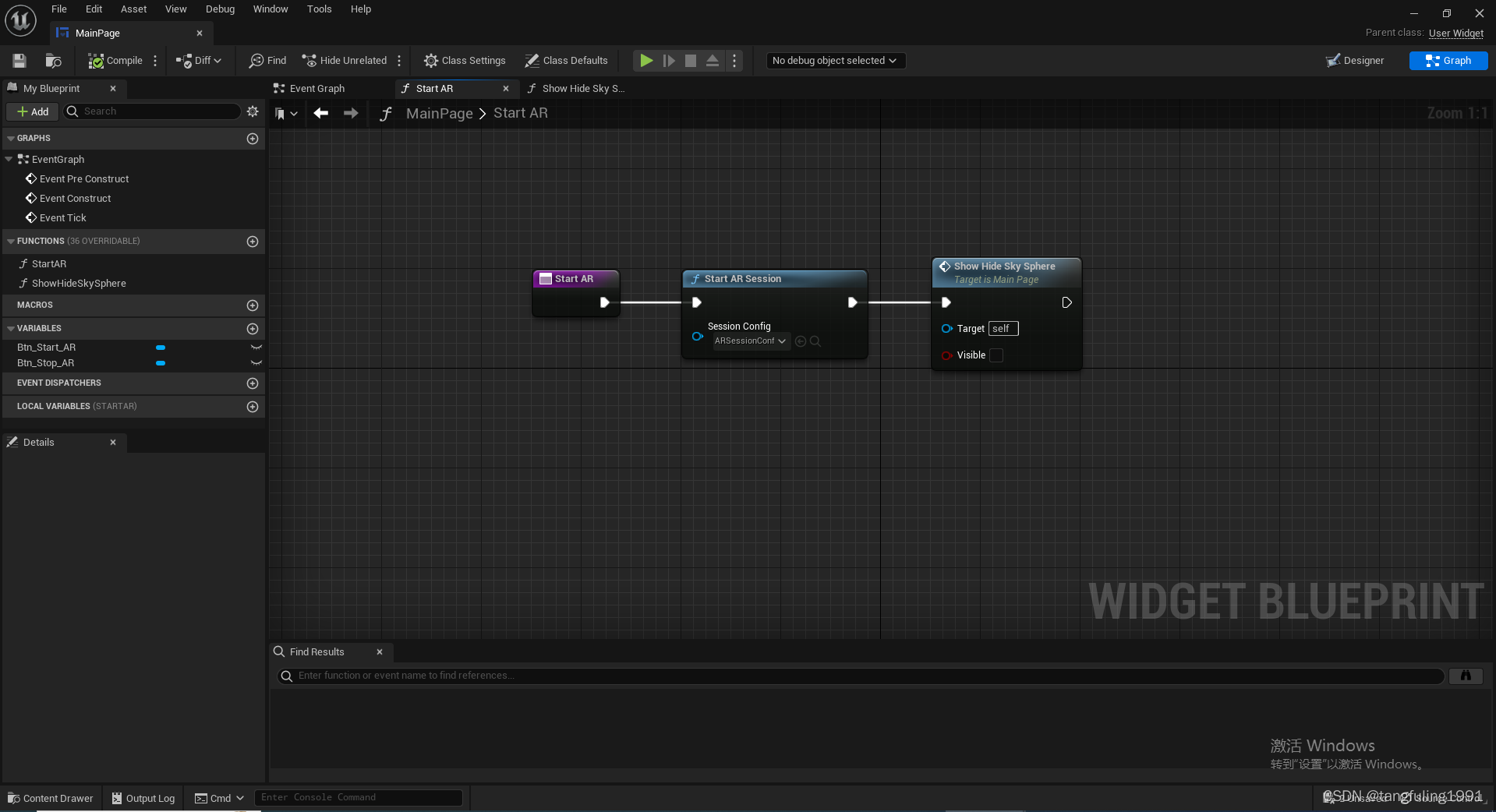Image resolution: width=1496 pixels, height=812 pixels.
Task: Toggle the Visible checkbox on node
Action: 996,355
